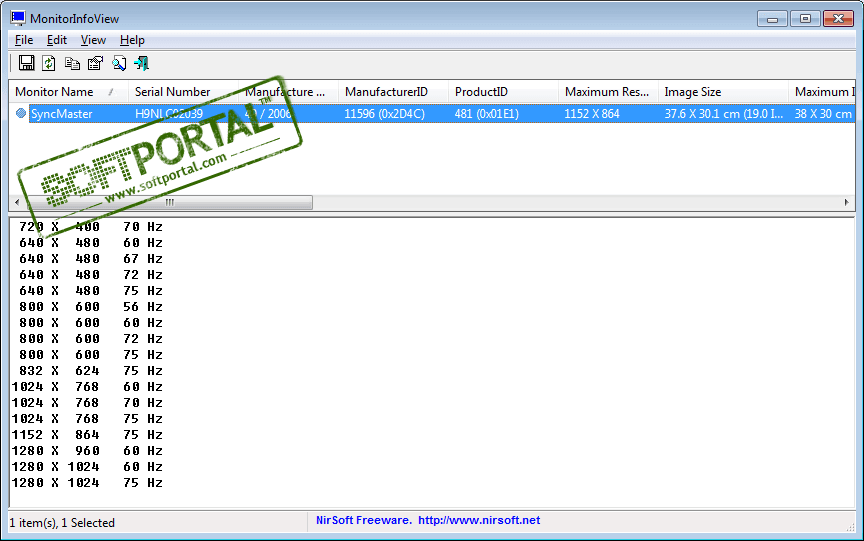Click the 1152 X 864 maximum resolution cell

click(x=592, y=114)
